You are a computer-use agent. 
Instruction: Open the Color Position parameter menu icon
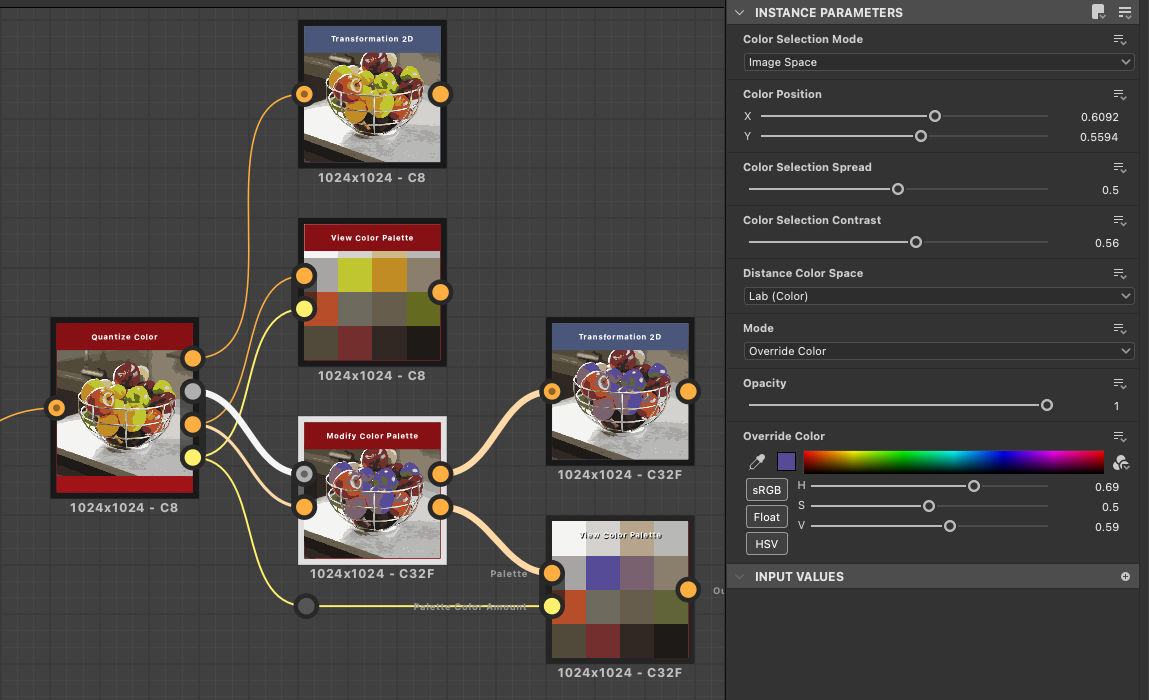(1120, 94)
